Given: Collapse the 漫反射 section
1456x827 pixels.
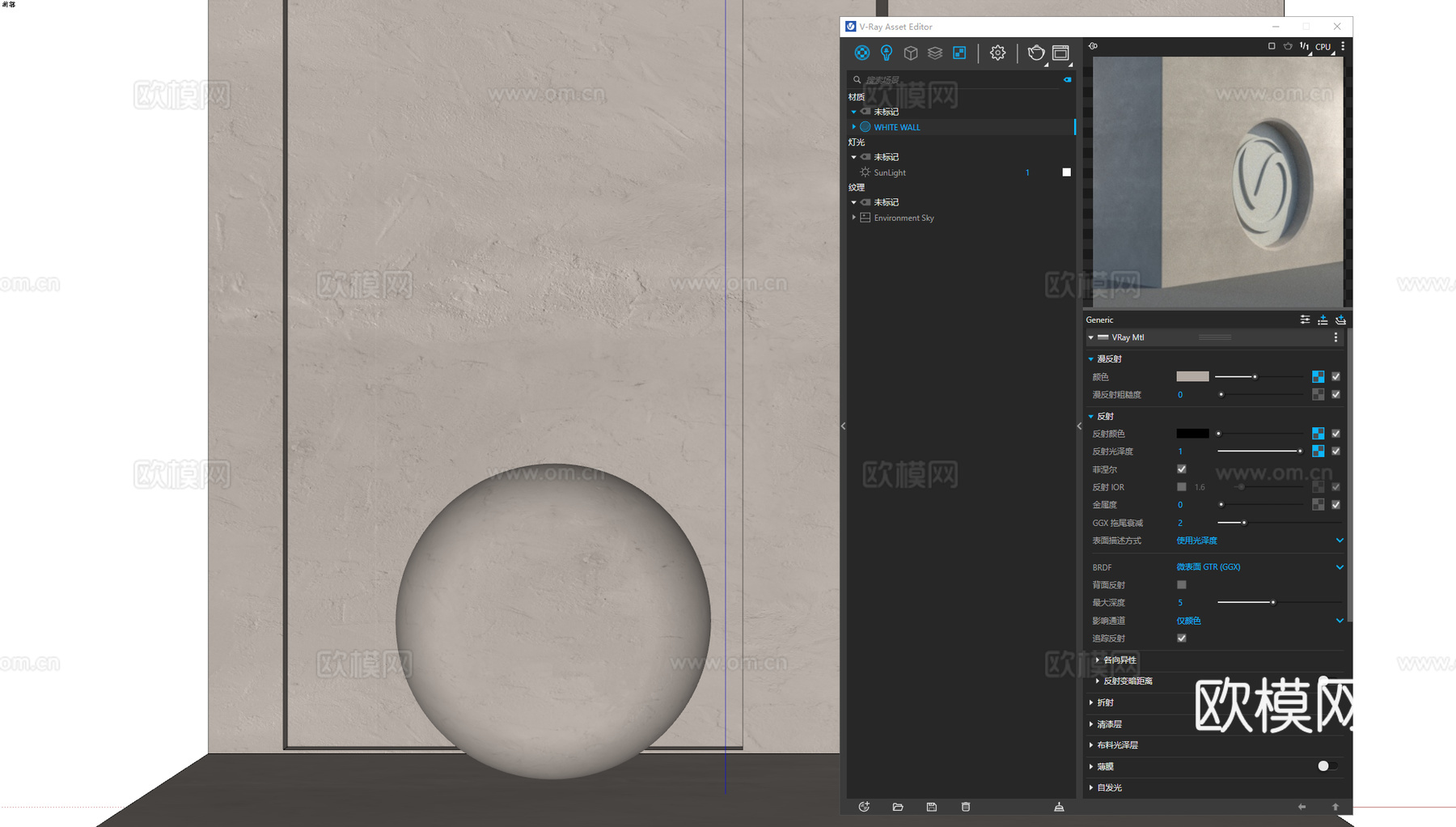Looking at the screenshot, I should point(1091,358).
